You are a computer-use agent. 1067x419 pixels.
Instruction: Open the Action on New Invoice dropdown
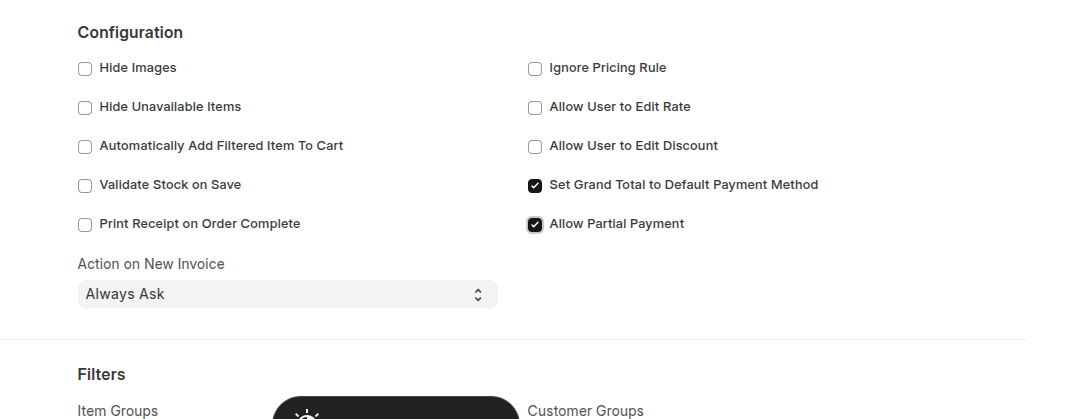pos(287,294)
